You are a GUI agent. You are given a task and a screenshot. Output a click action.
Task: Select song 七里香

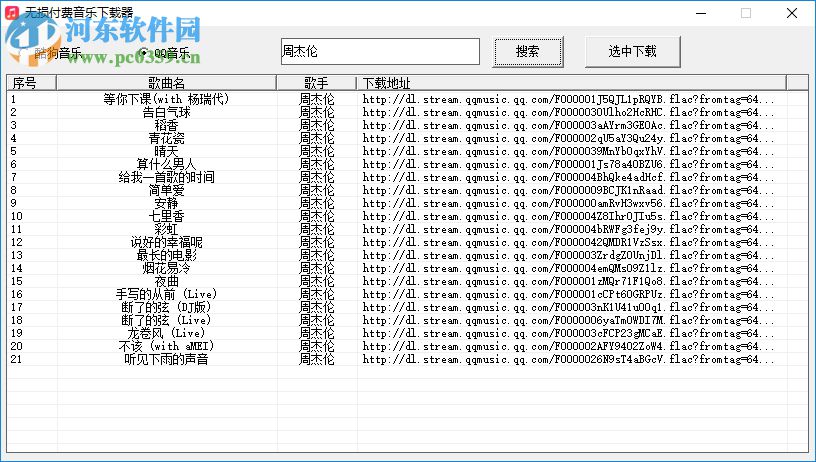pos(166,216)
